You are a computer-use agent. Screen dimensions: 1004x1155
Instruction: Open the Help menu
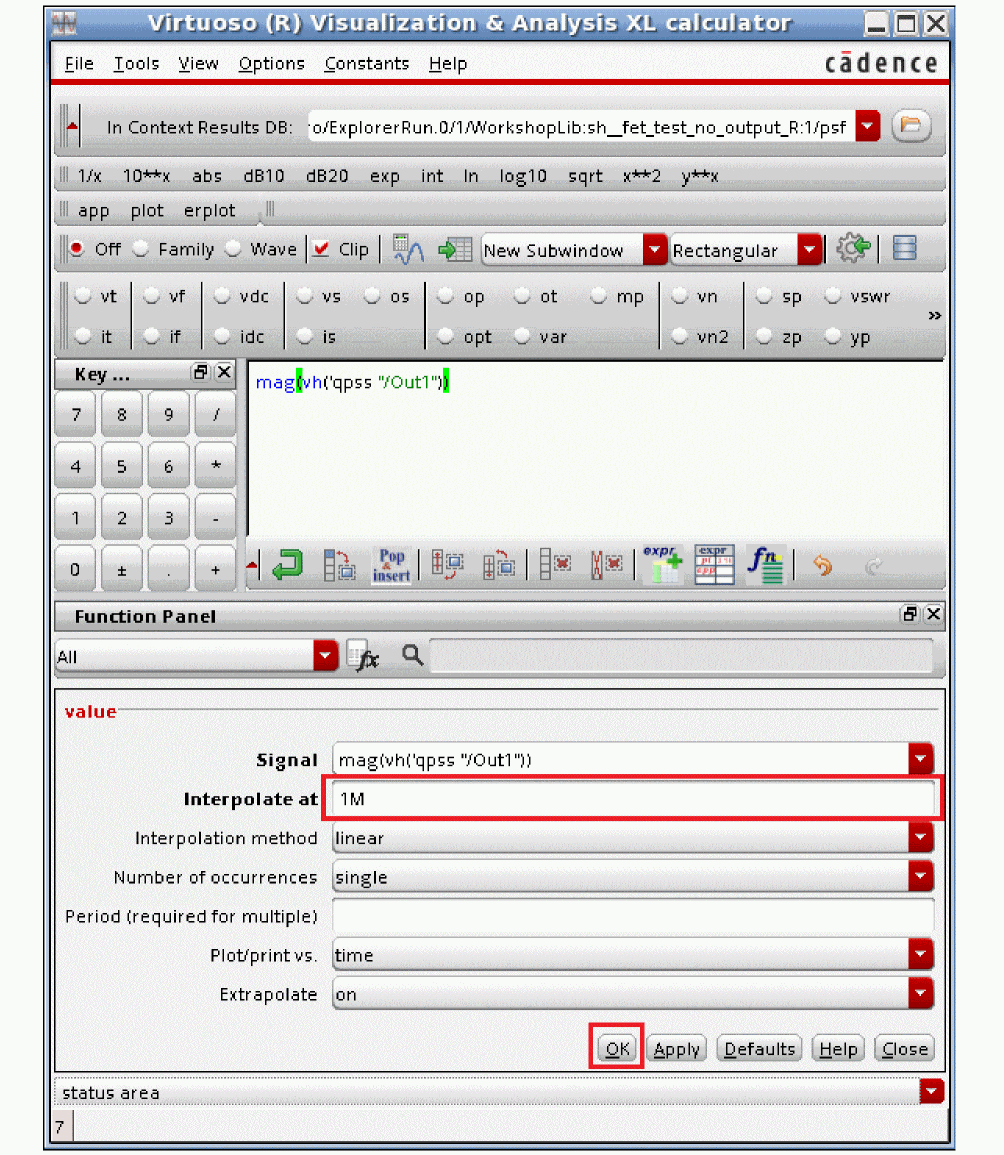448,64
